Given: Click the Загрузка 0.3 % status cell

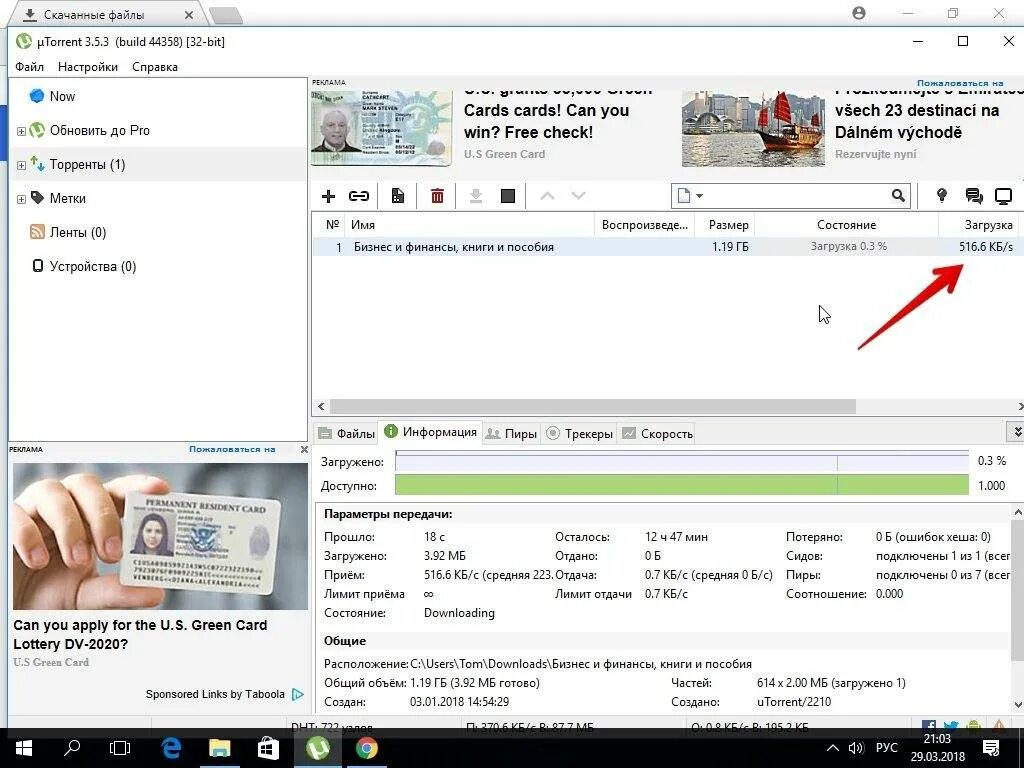Looking at the screenshot, I should click(x=849, y=247).
